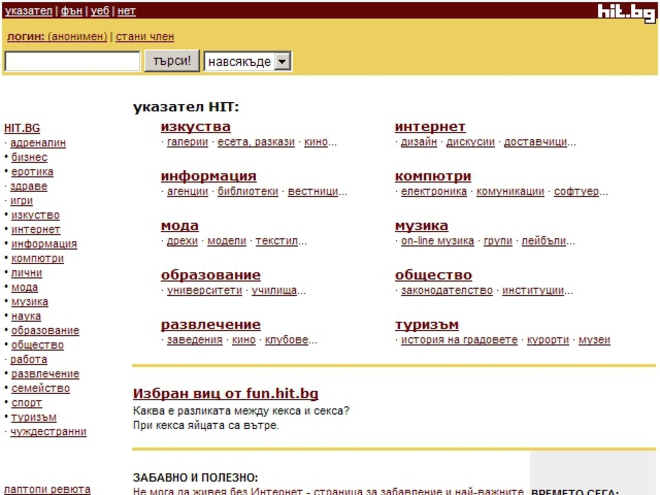Open the университети subcategory
Image resolution: width=660 pixels, height=495 pixels.
(x=205, y=290)
